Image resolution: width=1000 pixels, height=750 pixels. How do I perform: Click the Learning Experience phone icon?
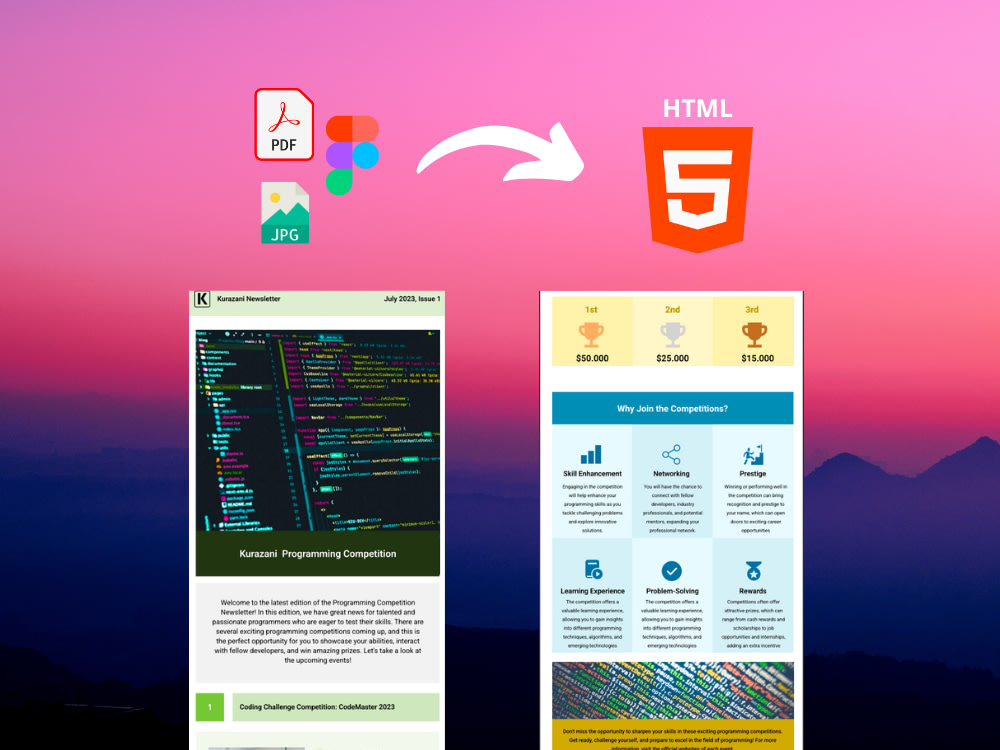[x=593, y=570]
